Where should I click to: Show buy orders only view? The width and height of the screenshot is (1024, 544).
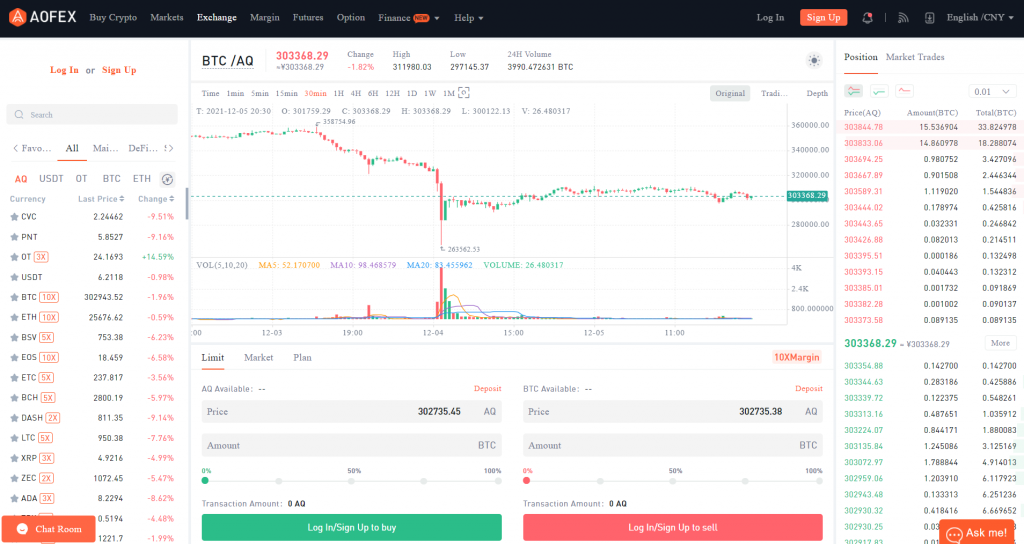click(x=879, y=91)
